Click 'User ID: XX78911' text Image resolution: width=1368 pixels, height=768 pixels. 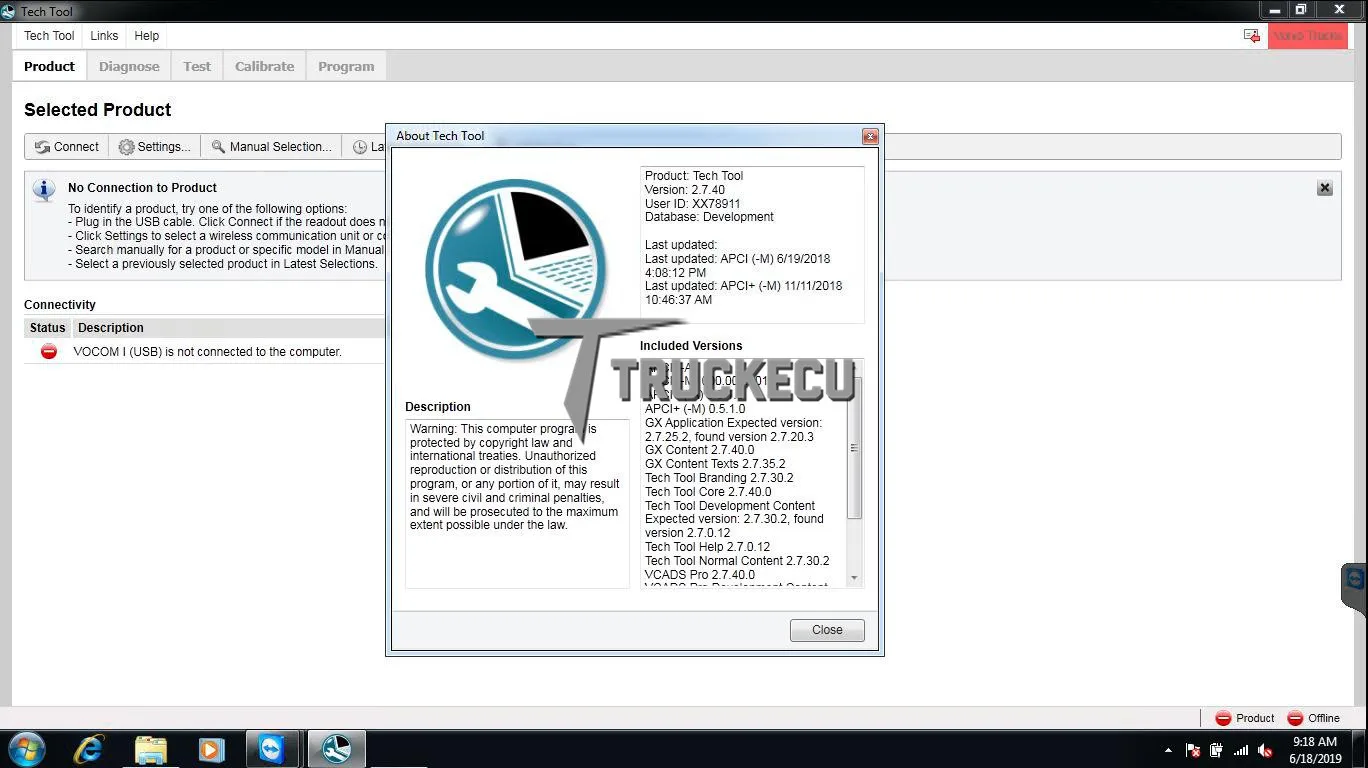tap(693, 204)
